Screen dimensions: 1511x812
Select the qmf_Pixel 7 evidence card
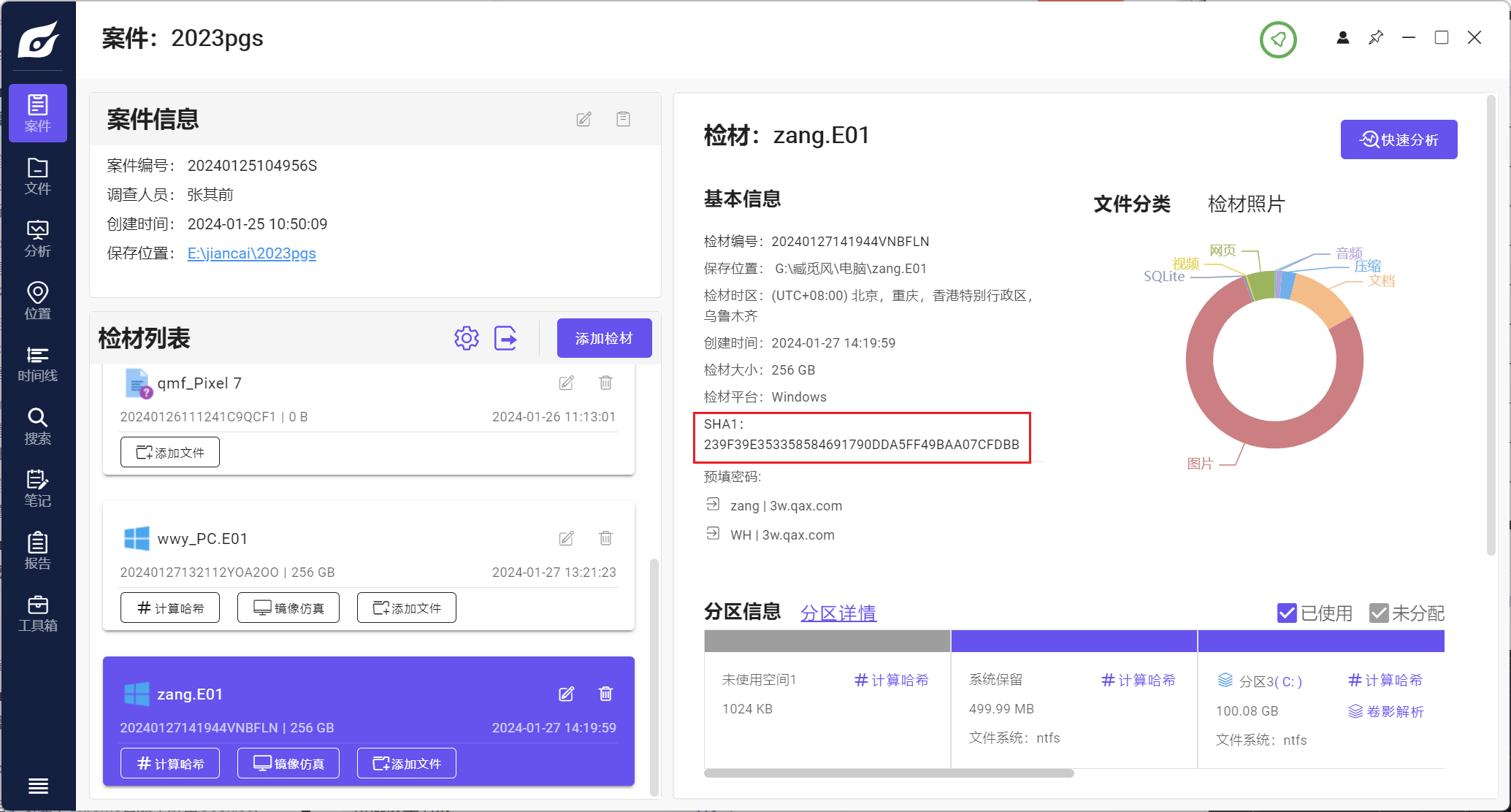pos(369,420)
